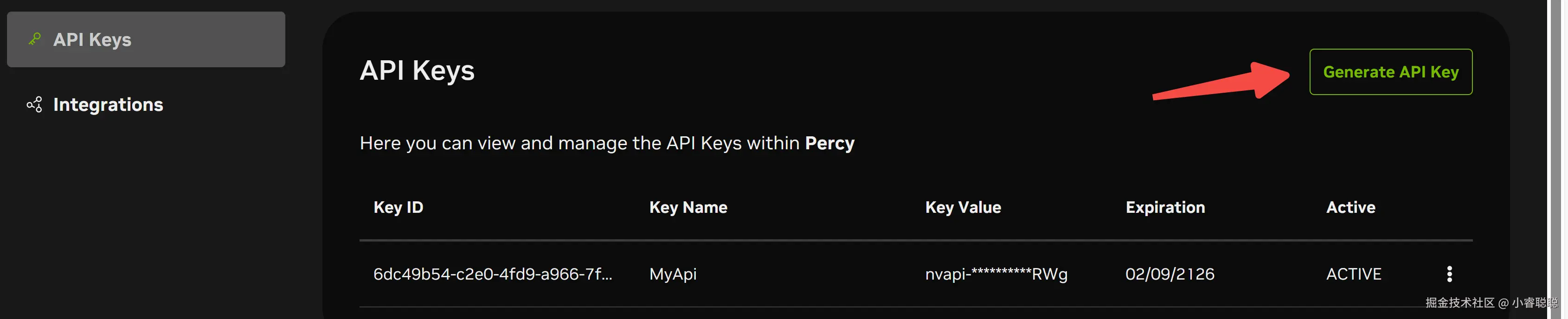The image size is (1568, 319).
Task: Open the three-dot menu for MyApi
Action: pyautogui.click(x=1449, y=274)
